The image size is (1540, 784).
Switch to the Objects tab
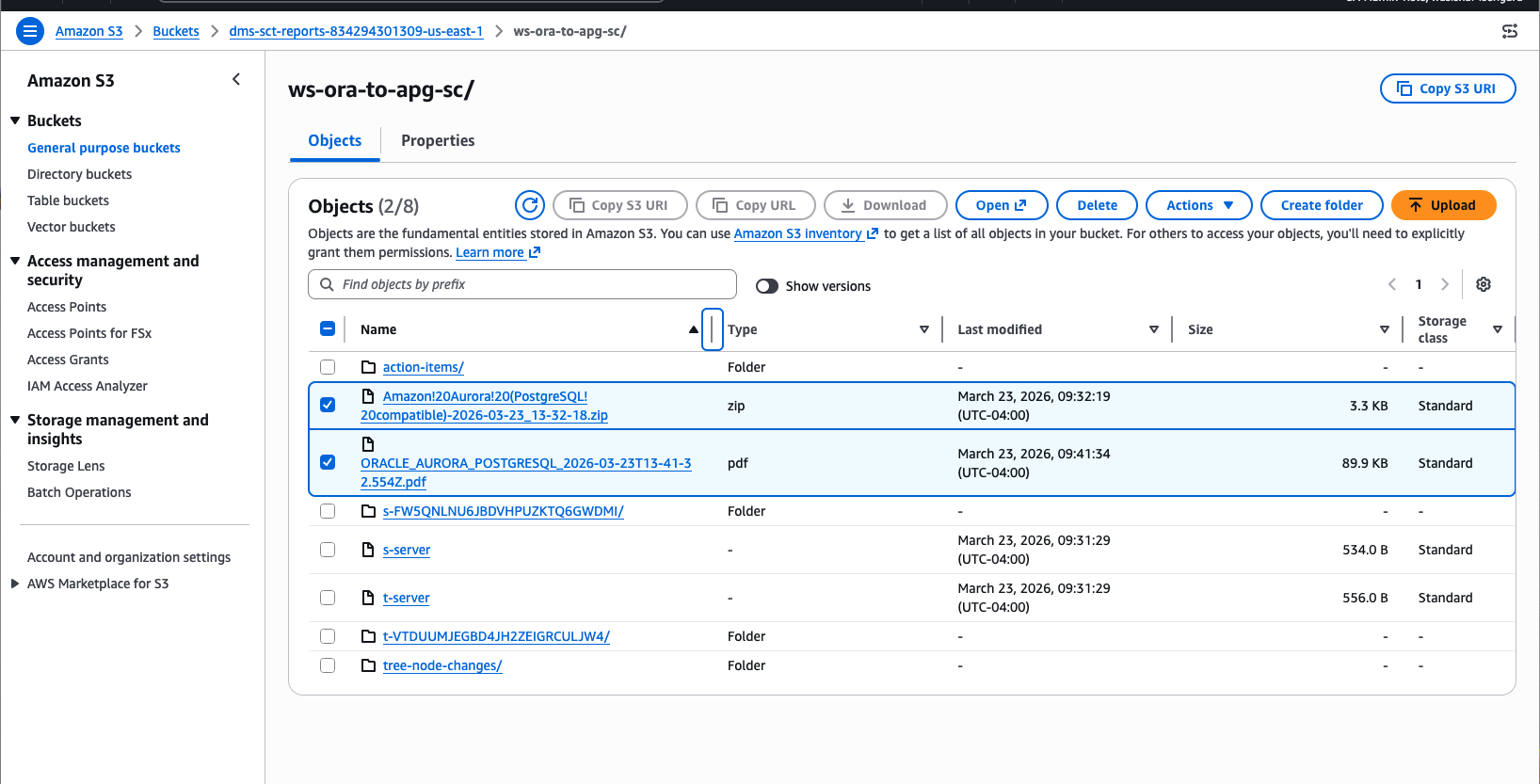point(334,140)
